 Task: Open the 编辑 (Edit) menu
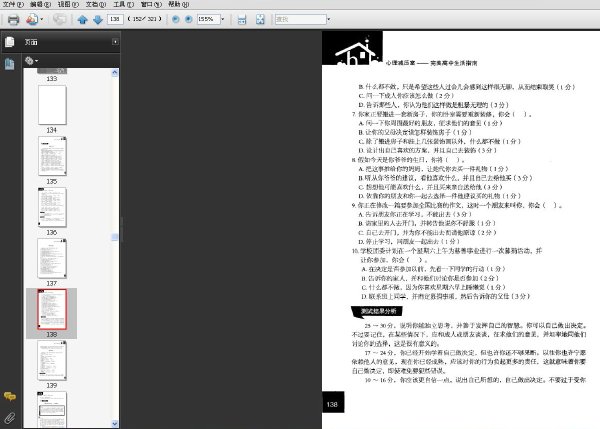[40, 4]
